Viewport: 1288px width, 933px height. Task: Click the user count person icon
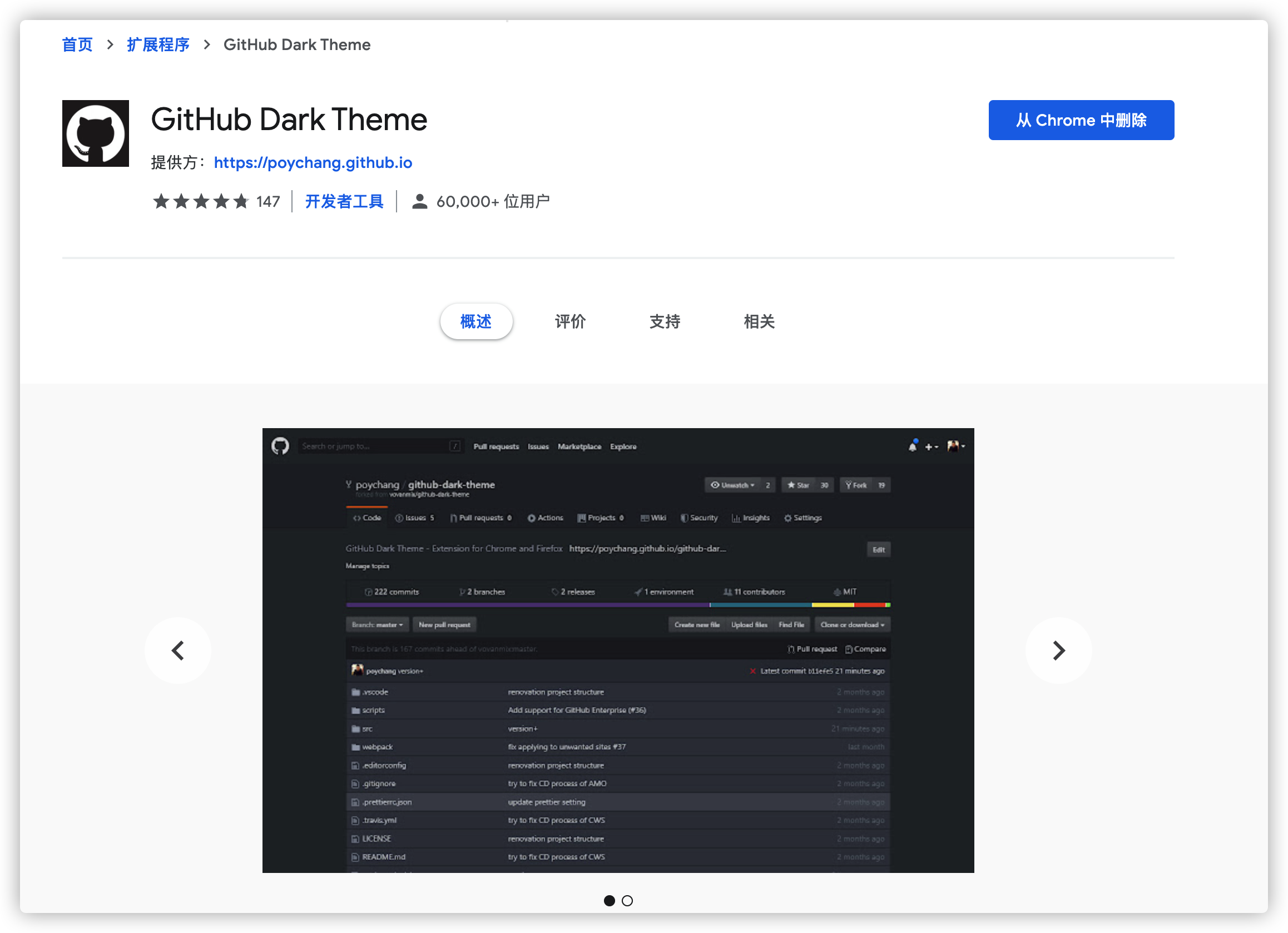pyautogui.click(x=419, y=202)
